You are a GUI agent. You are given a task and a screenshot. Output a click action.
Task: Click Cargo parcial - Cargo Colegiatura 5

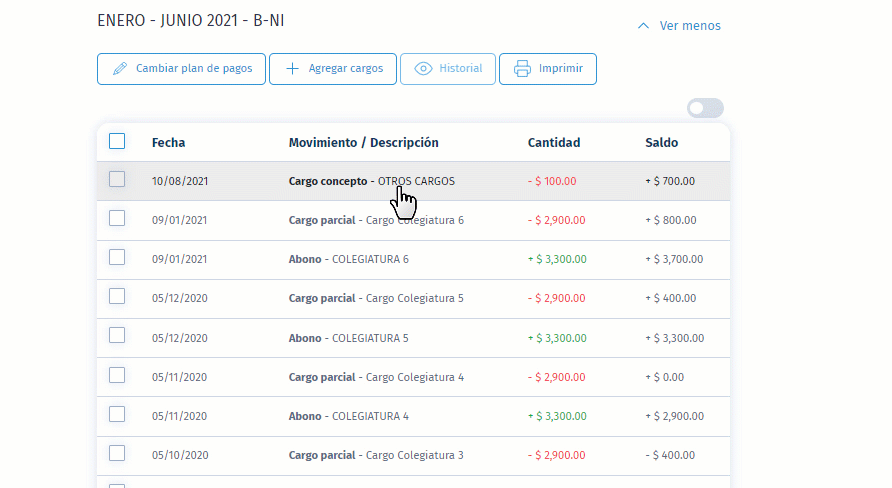[376, 298]
